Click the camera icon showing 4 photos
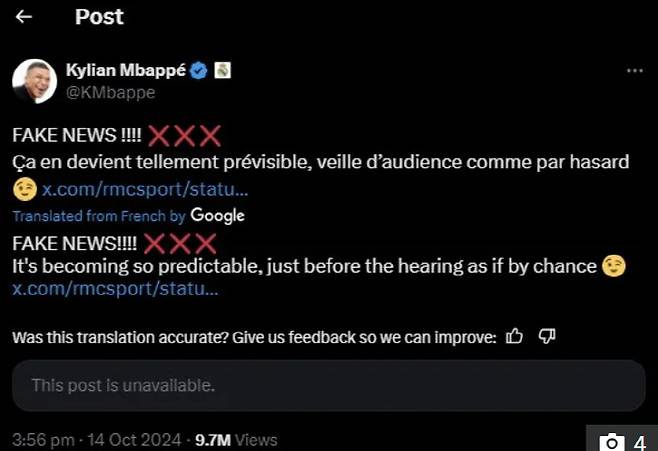Viewport: 658px width, 451px height. tap(610, 441)
